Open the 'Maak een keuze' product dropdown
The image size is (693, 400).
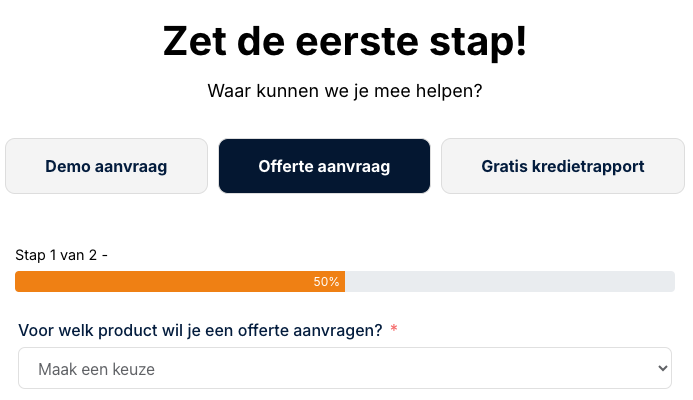[x=330, y=369]
